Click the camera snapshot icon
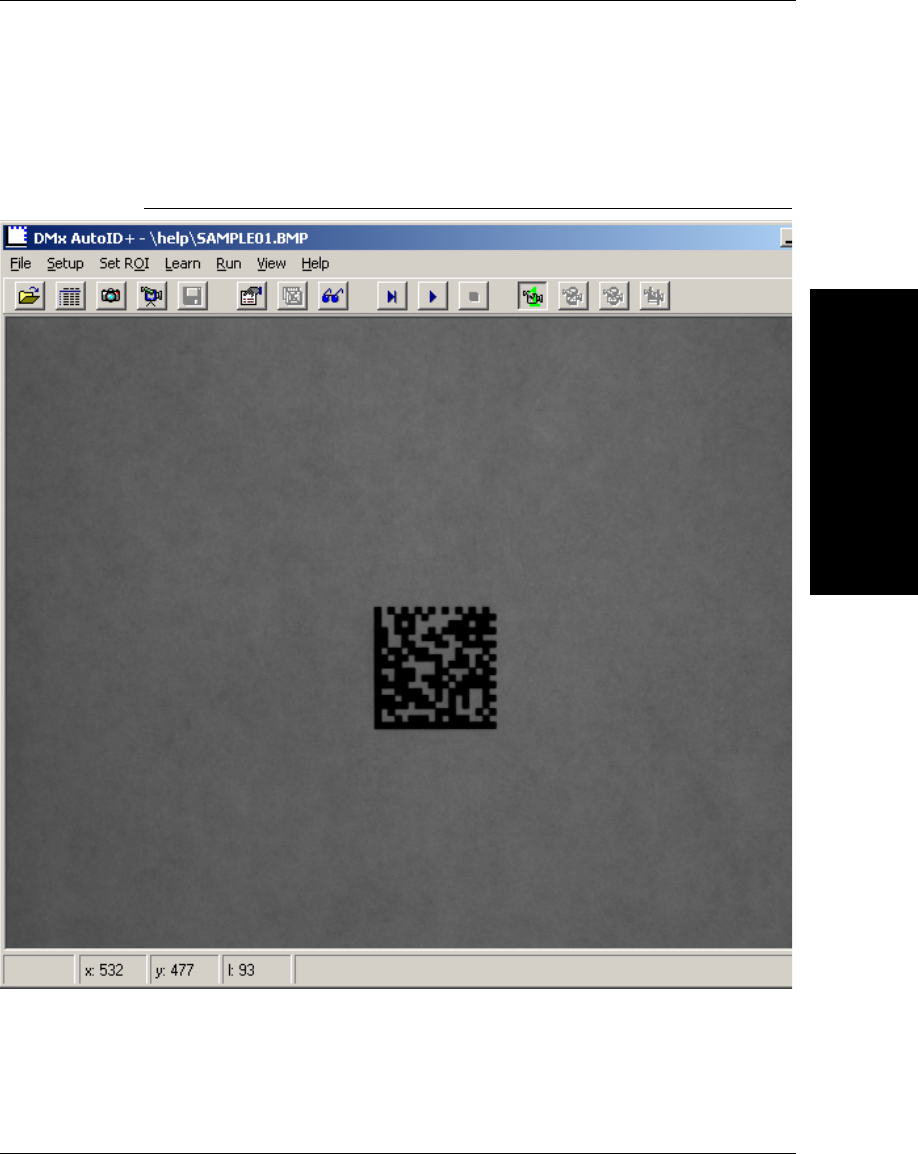Image resolution: width=918 pixels, height=1154 pixels. [x=111, y=297]
